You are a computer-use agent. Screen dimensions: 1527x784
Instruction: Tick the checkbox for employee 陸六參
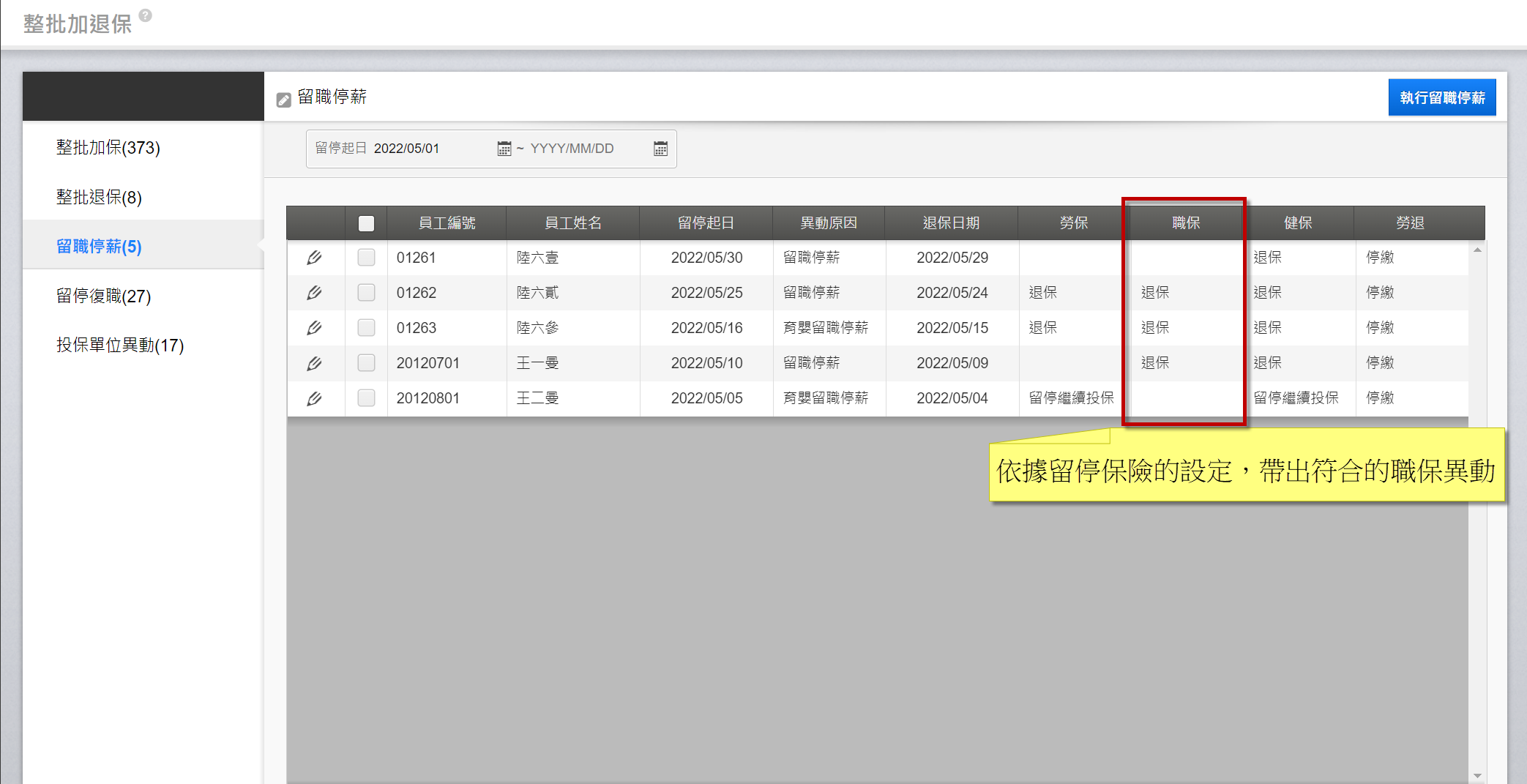(x=366, y=328)
